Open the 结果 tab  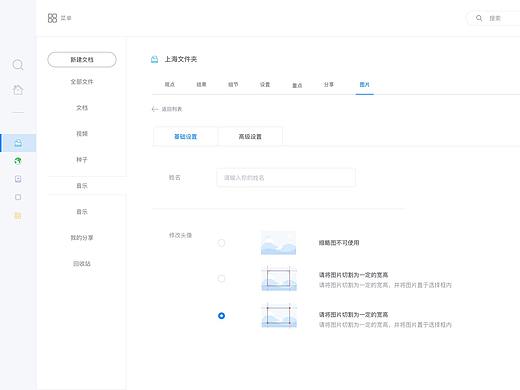tap(201, 85)
